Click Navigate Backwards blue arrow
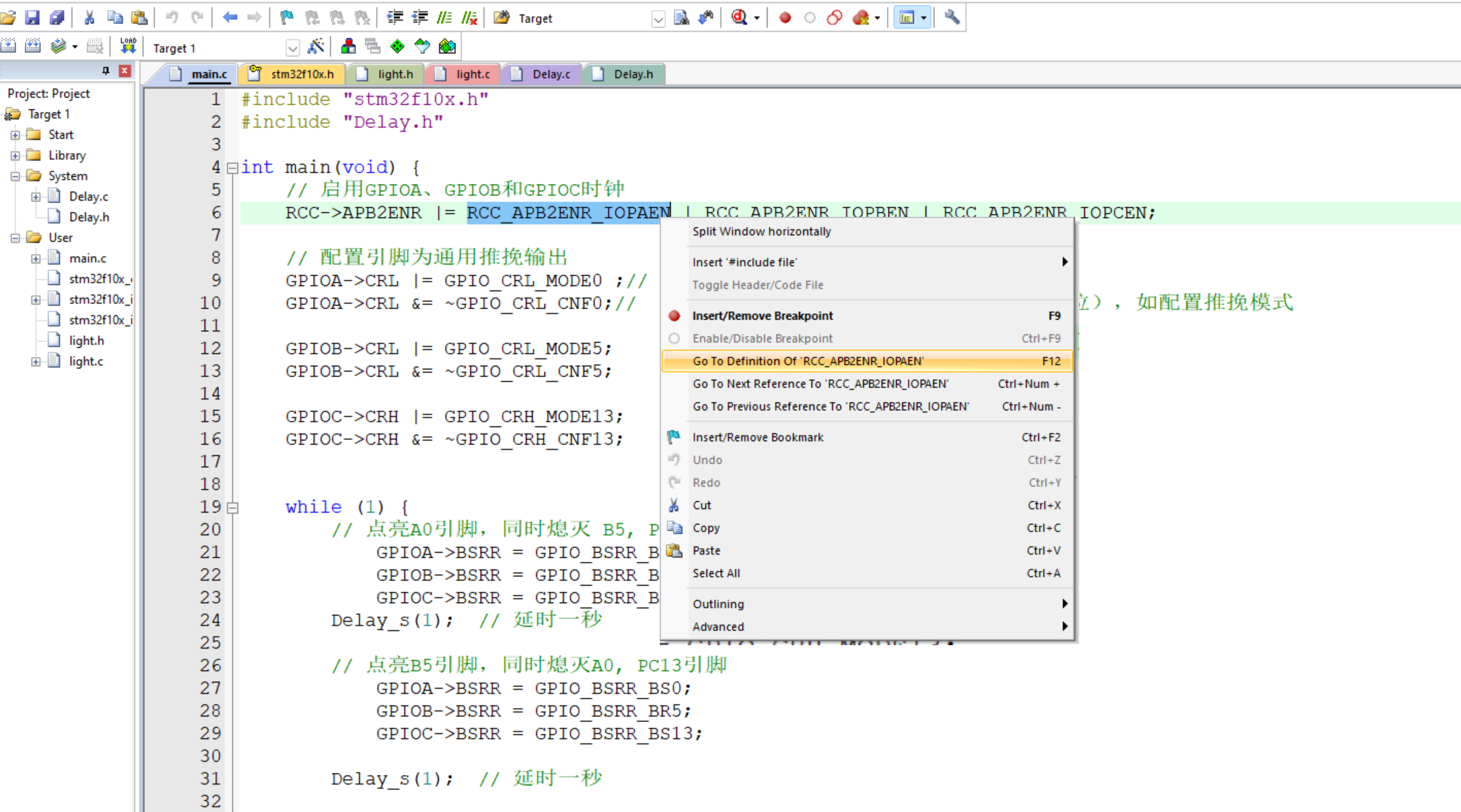Viewport: 1461px width, 812px height. (x=230, y=18)
